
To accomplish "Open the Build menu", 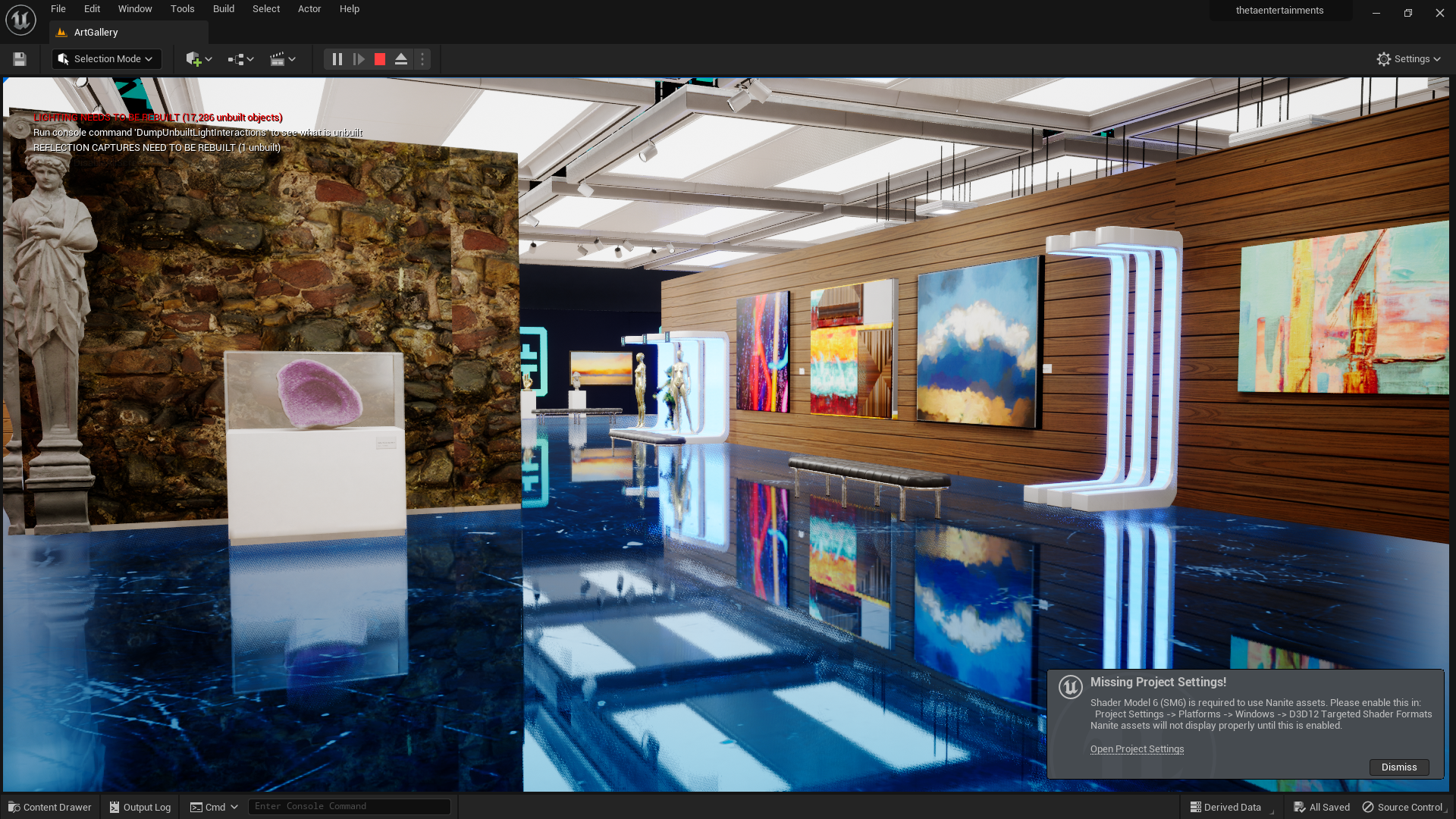I will [223, 9].
